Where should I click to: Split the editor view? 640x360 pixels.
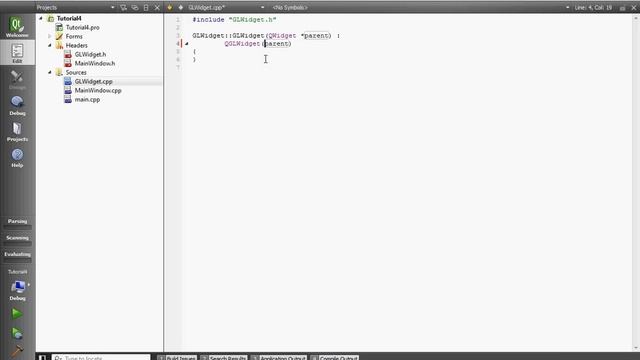622,7
